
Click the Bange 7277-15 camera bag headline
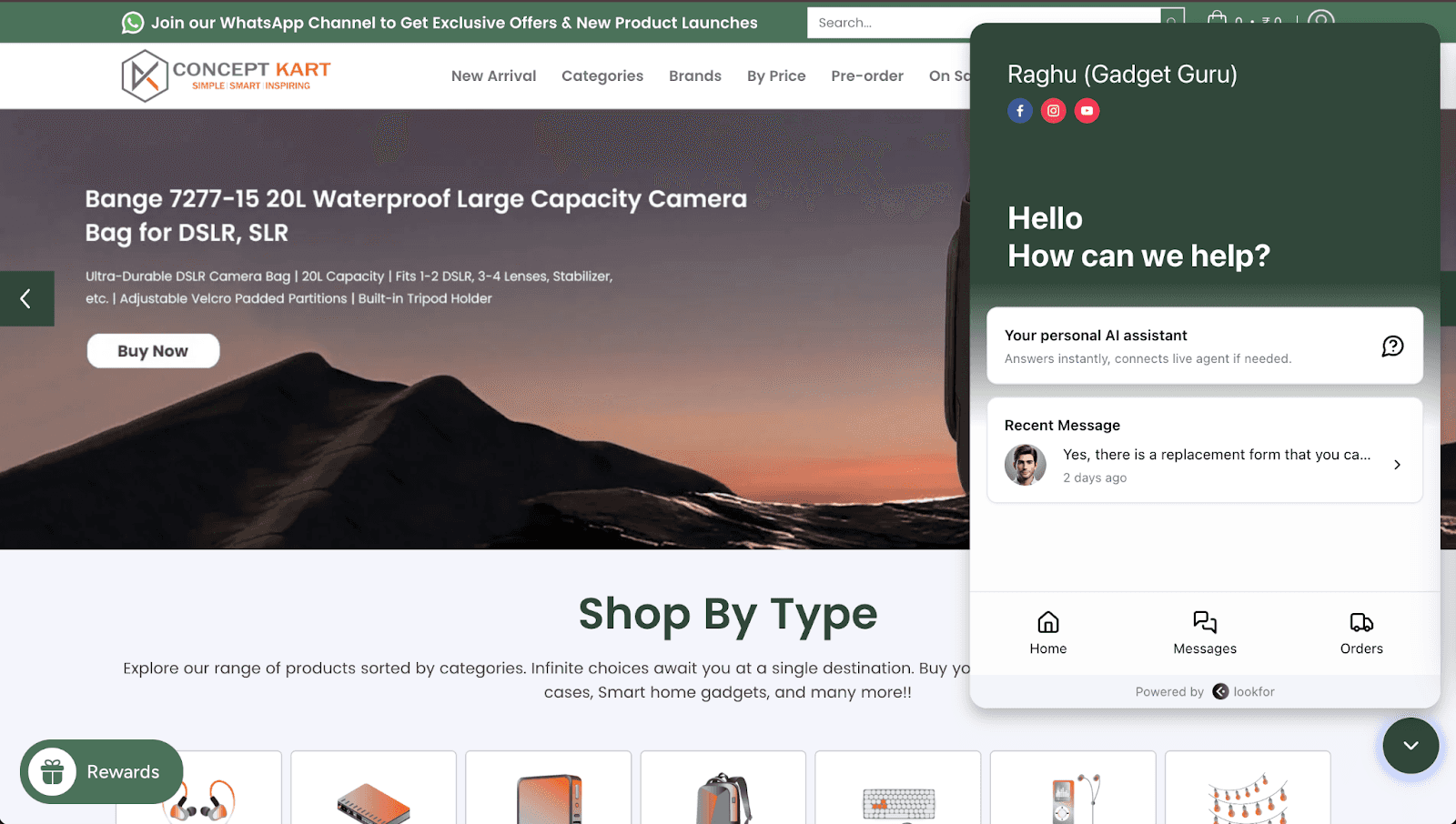(416, 216)
